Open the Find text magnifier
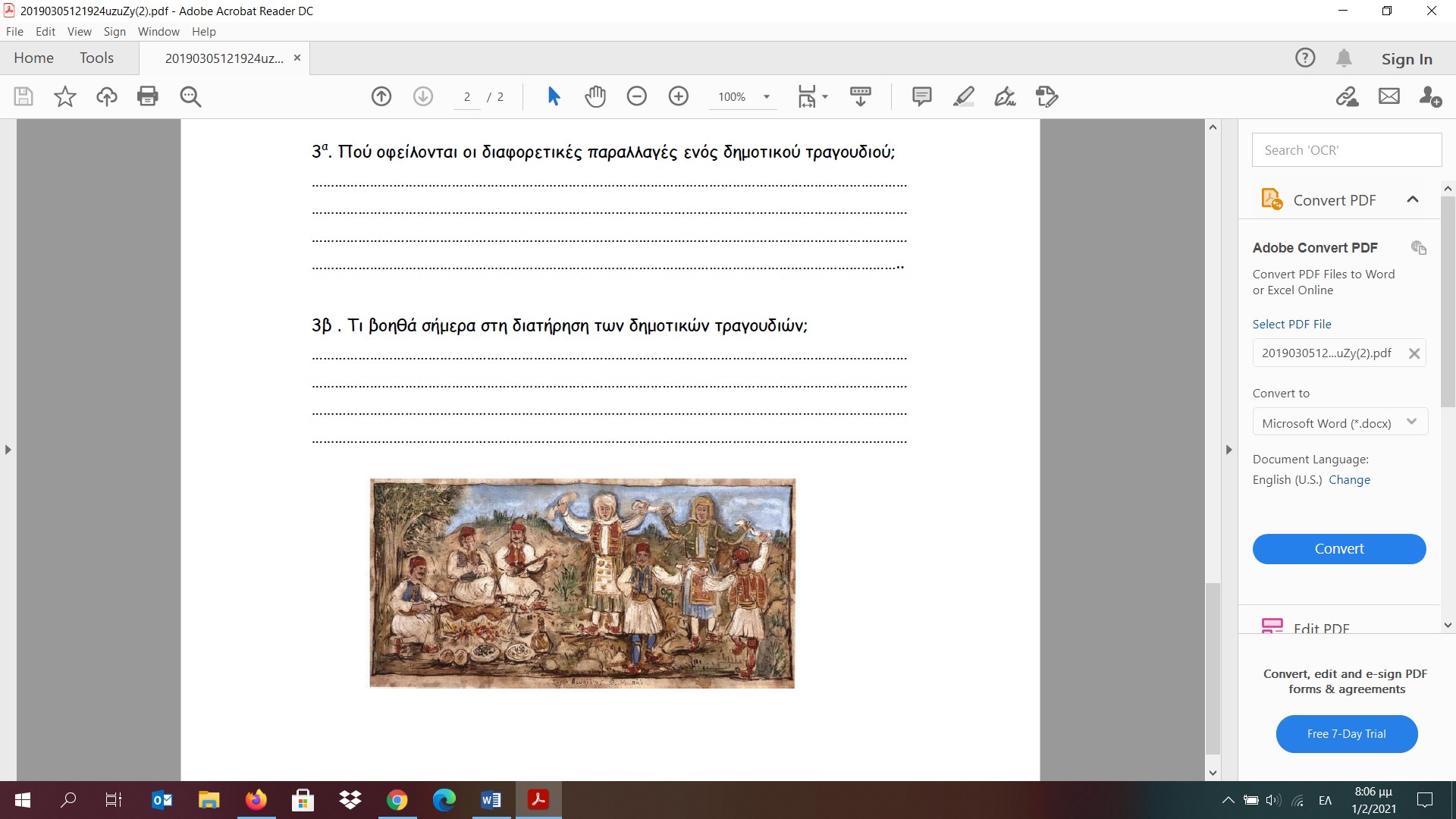Screen dimensions: 1456x819 pyautogui.click(x=190, y=96)
